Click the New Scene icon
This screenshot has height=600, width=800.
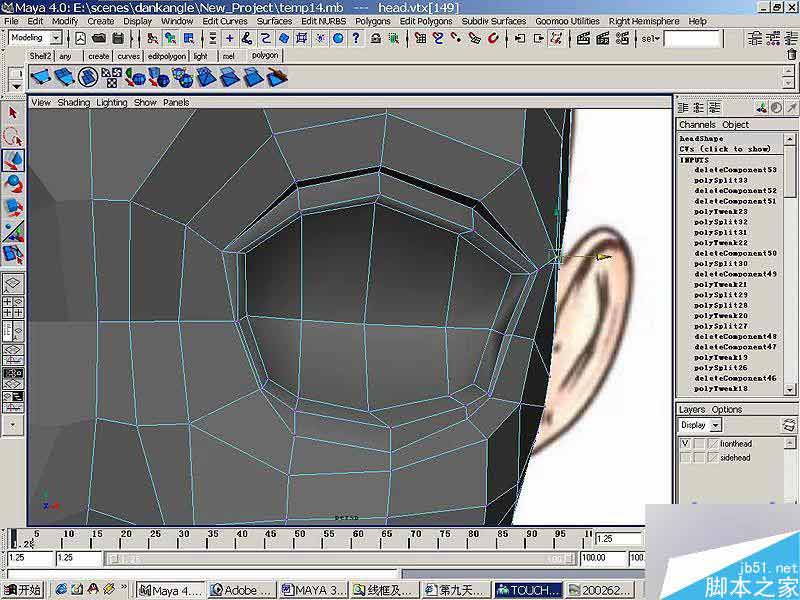81,38
